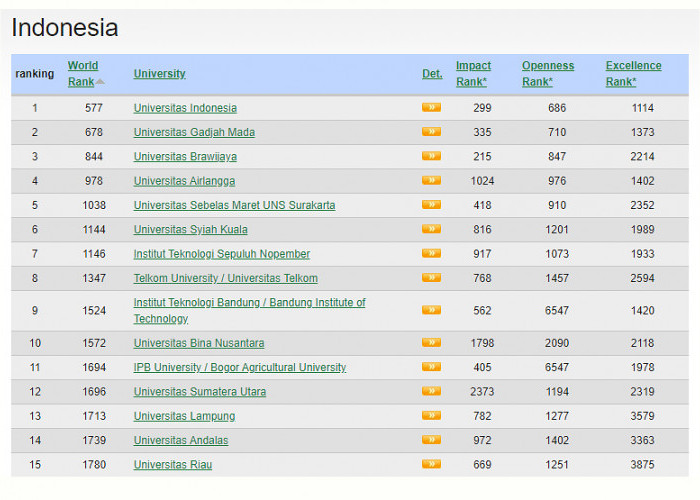
Task: Select openness rank value 686
Action: 557,108
